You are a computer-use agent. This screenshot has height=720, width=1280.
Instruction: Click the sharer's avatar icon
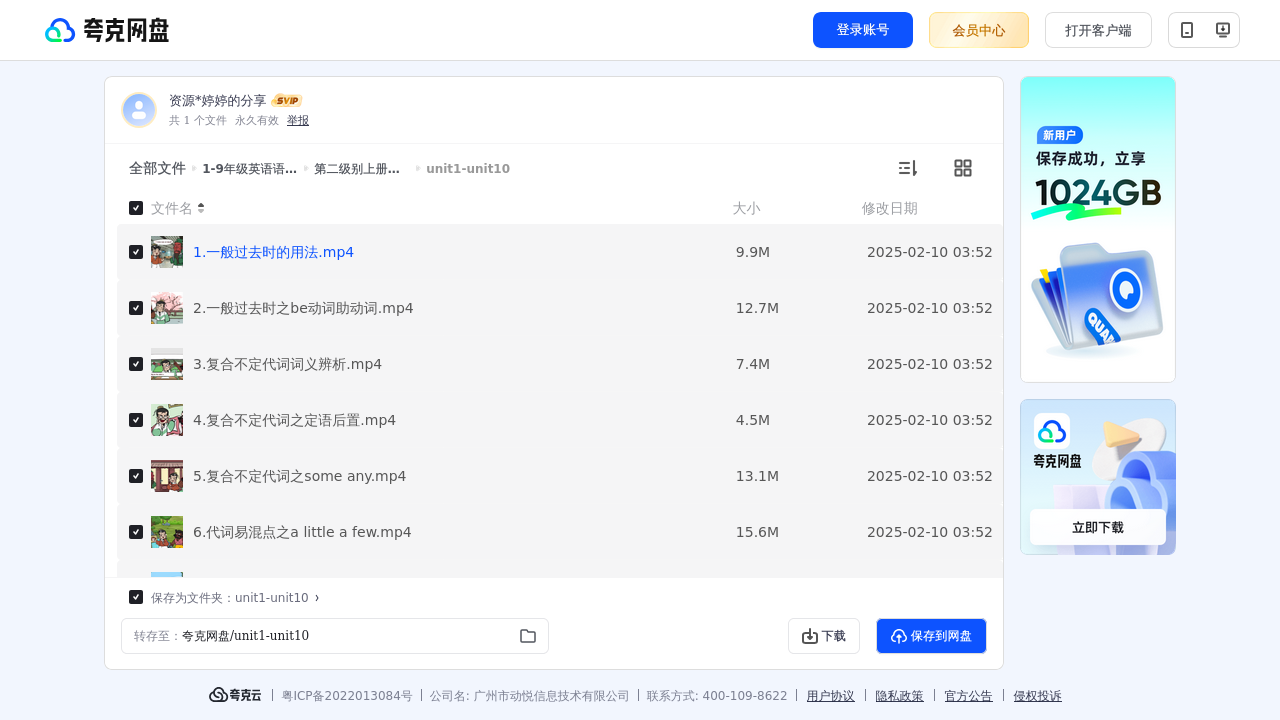point(139,110)
